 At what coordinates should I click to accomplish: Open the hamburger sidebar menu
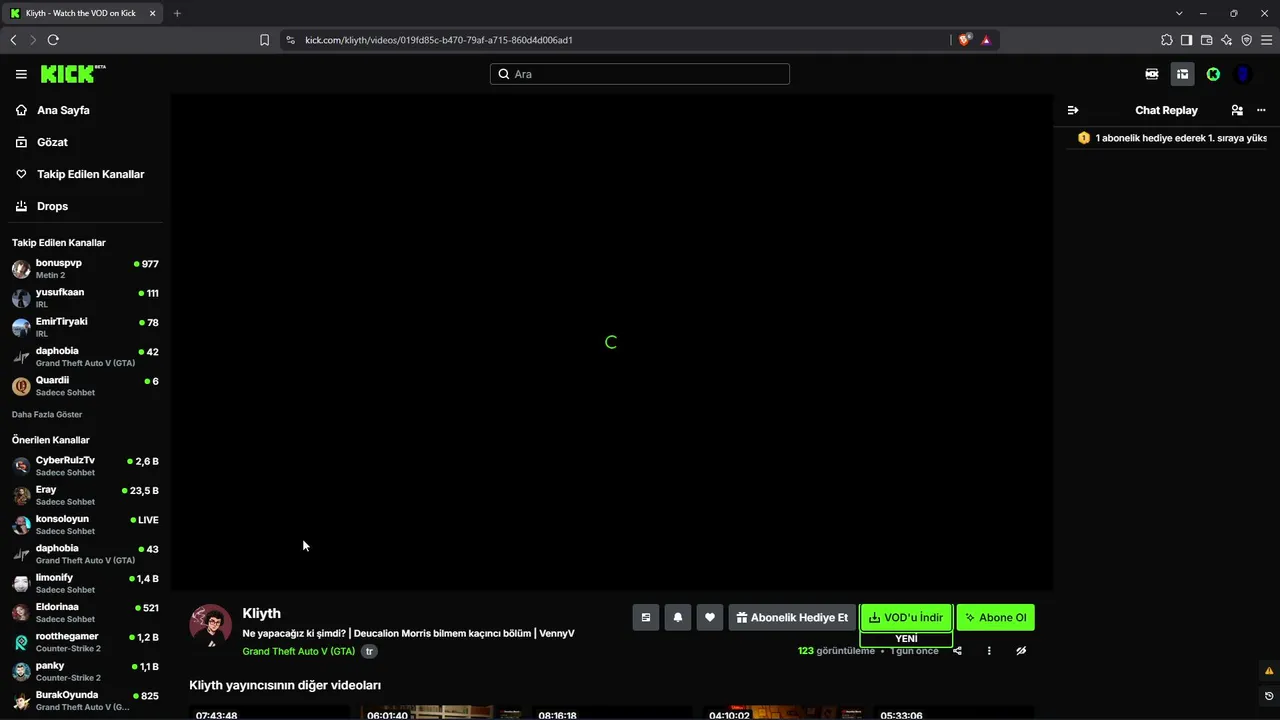click(x=21, y=74)
